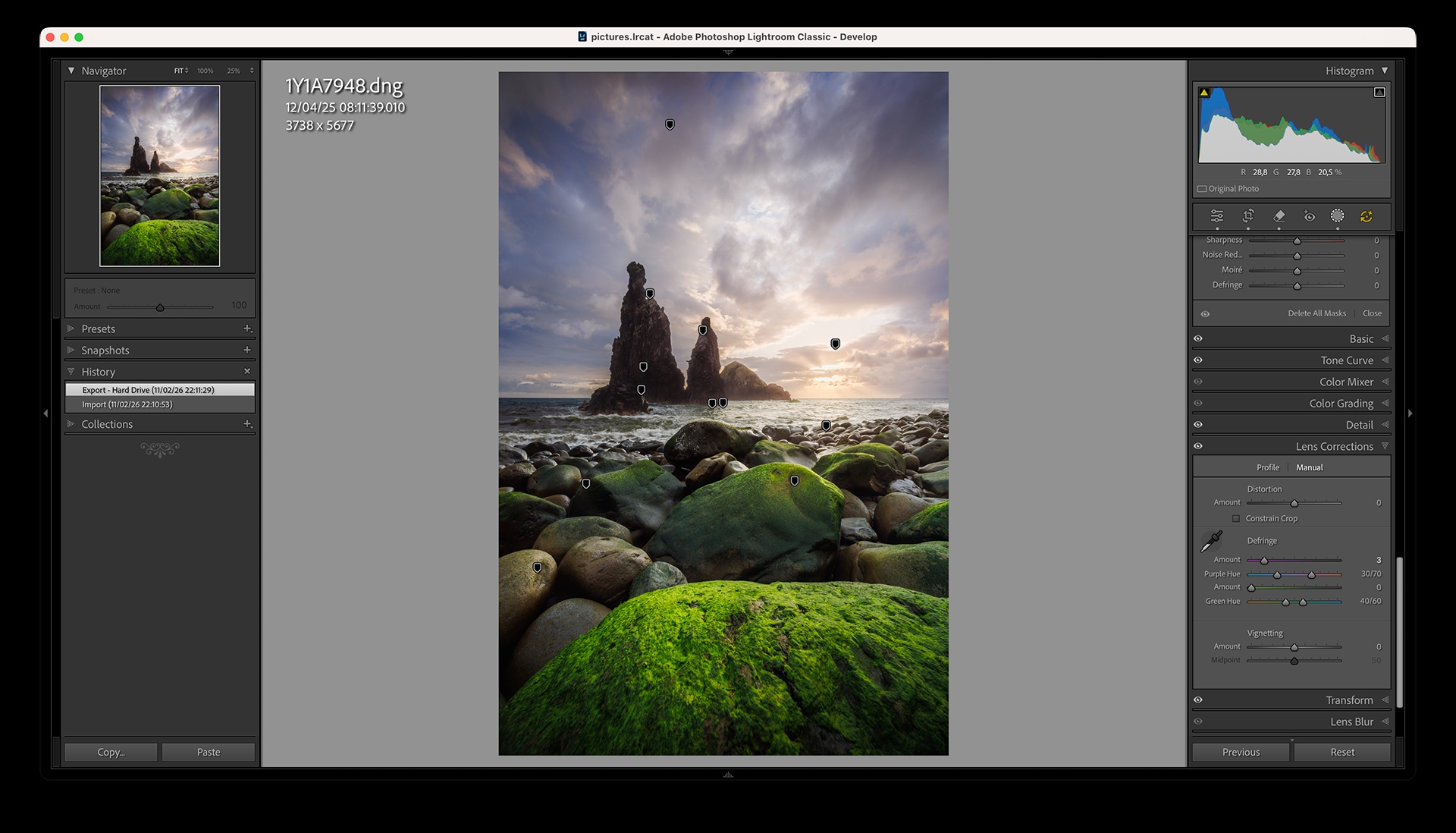
Task: Open the Edit sliders tool in the tool strip
Action: [x=1216, y=216]
